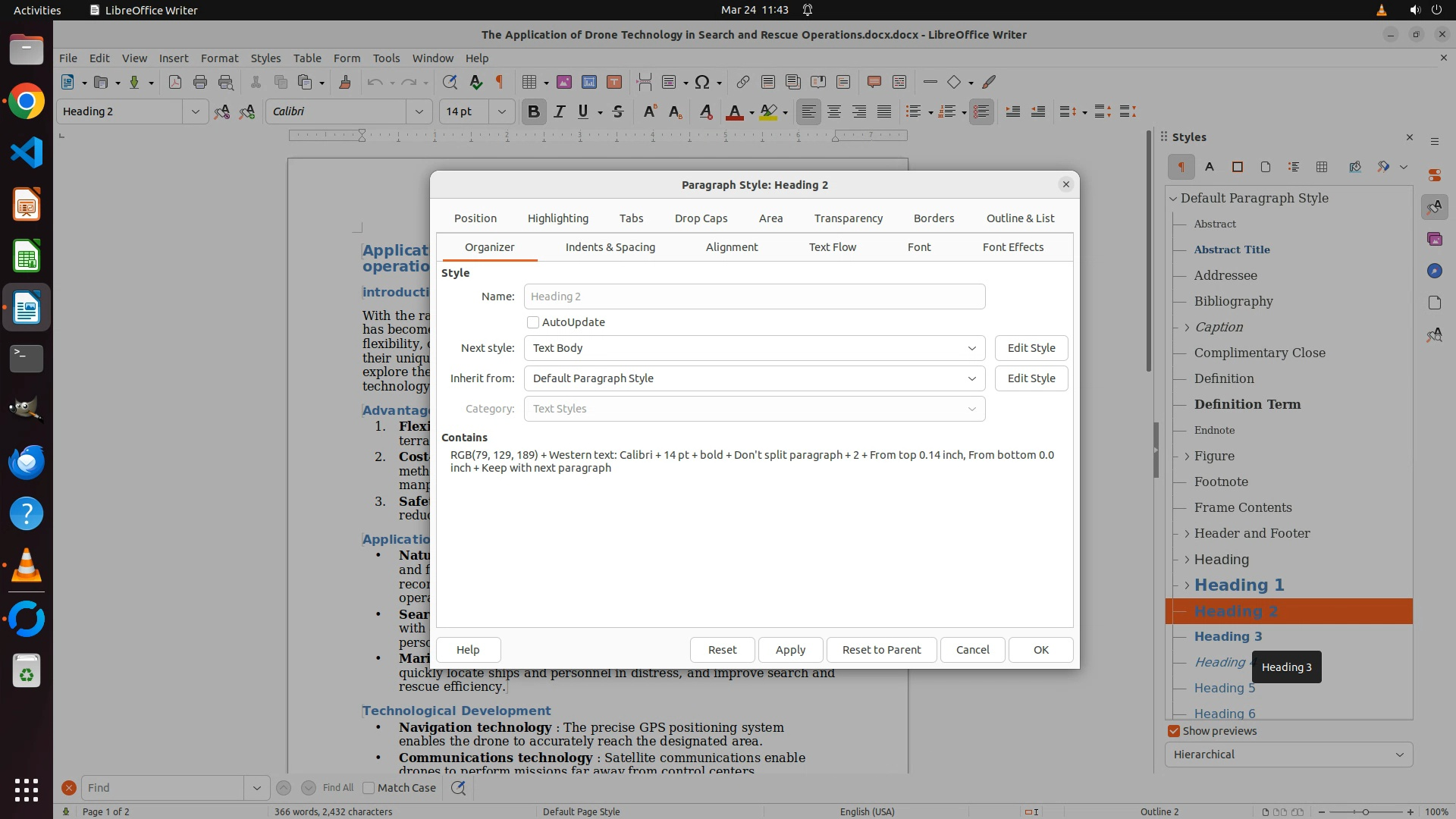Select Character Styles icon in sidebar
Screen dimensions: 1456x819
1210,167
